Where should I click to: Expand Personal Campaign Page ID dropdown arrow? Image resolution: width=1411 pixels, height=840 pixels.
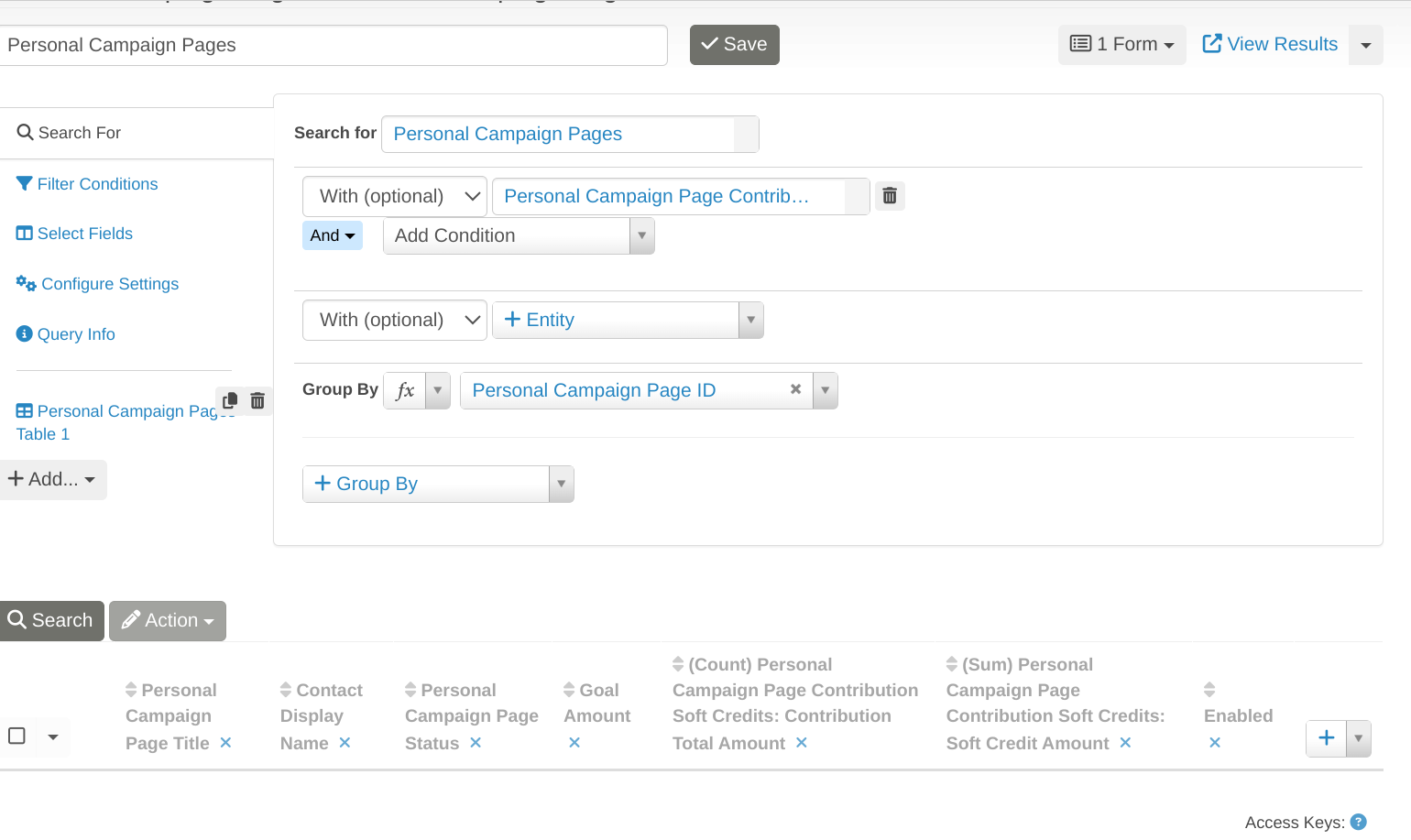[826, 390]
